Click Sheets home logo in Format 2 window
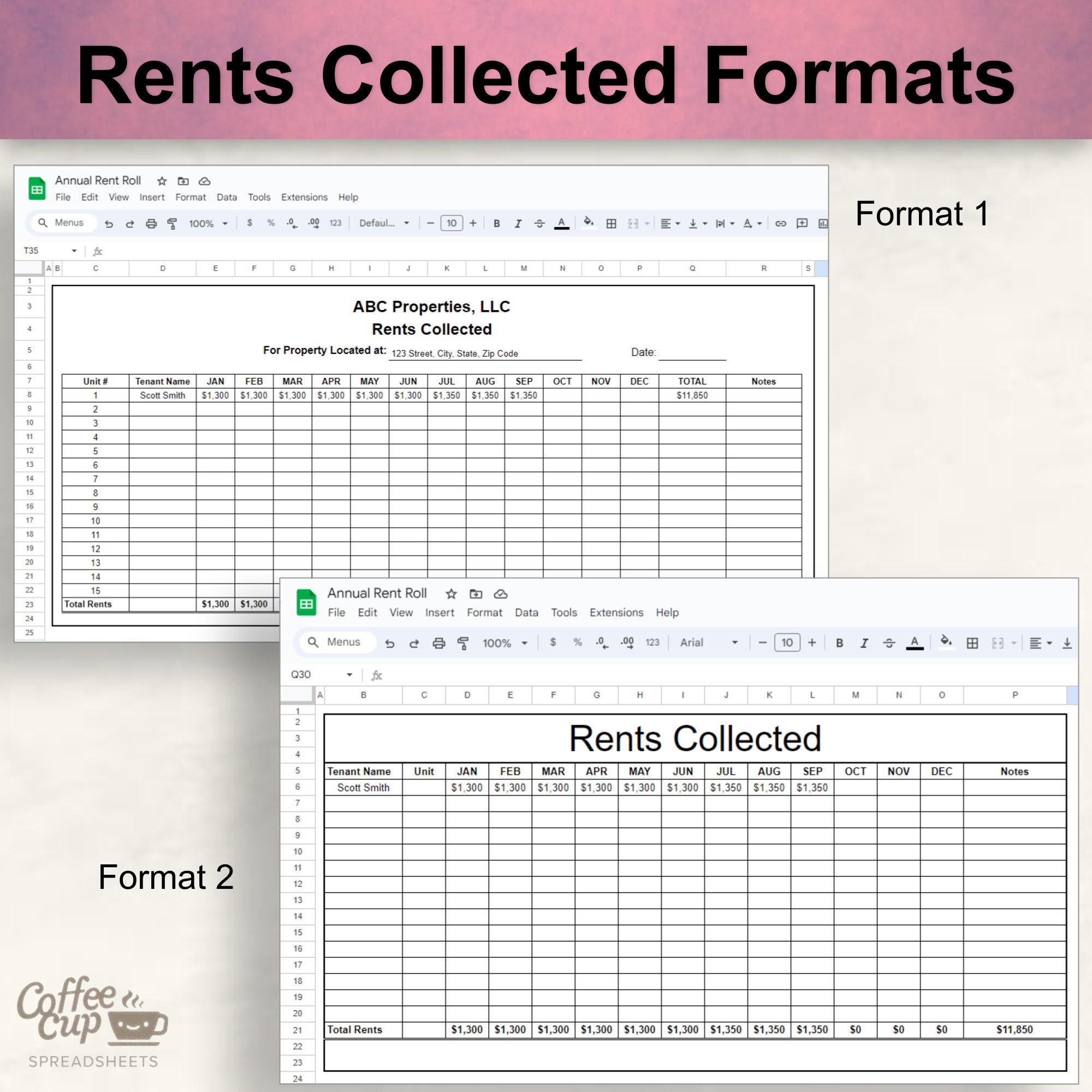Screen dimensions: 1092x1092 pos(306,602)
